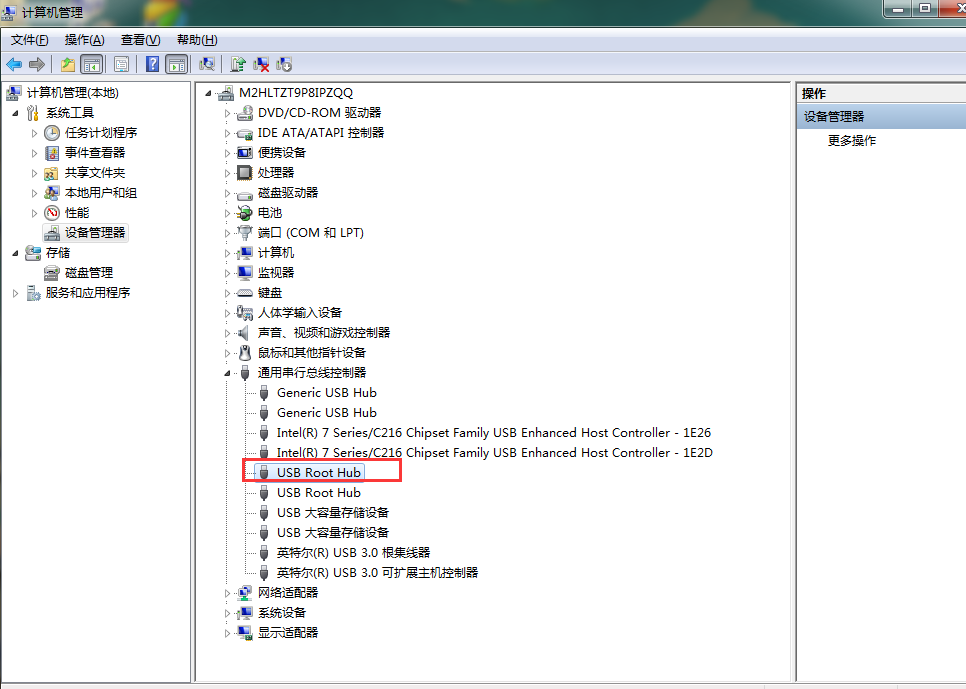Expand the 系统设备 category
Image resolution: width=966 pixels, height=689 pixels.
coord(227,613)
